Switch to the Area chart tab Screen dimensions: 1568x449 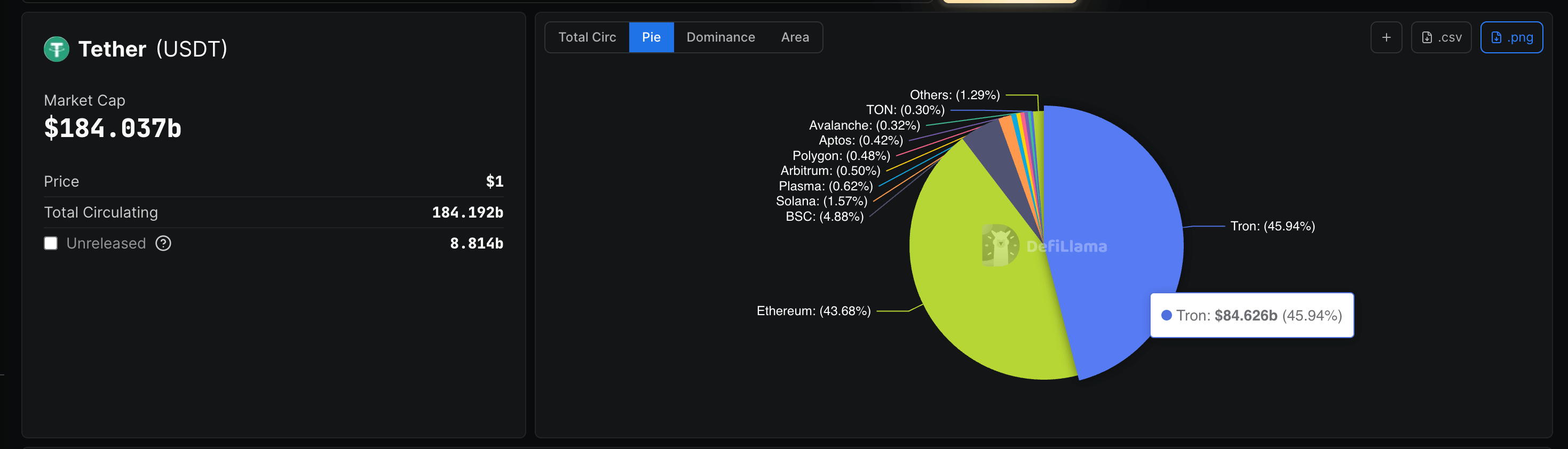click(x=795, y=38)
